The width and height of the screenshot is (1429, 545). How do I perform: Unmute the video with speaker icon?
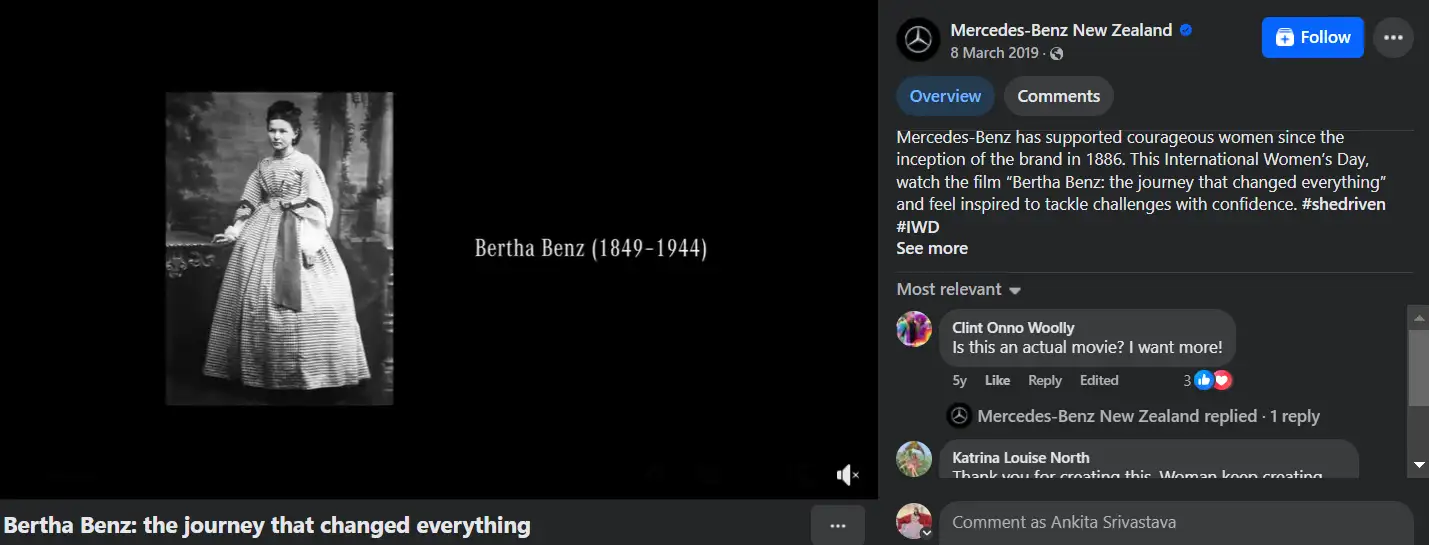point(847,475)
